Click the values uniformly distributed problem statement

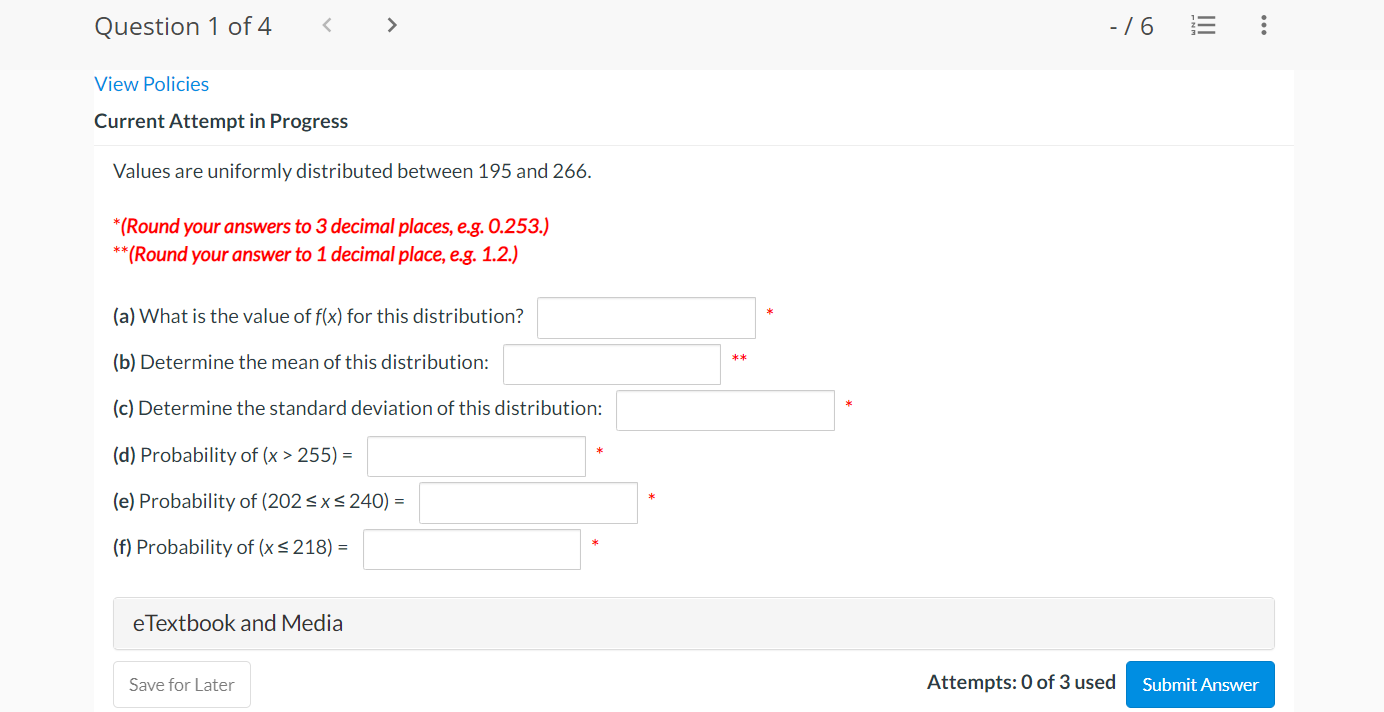(x=352, y=170)
